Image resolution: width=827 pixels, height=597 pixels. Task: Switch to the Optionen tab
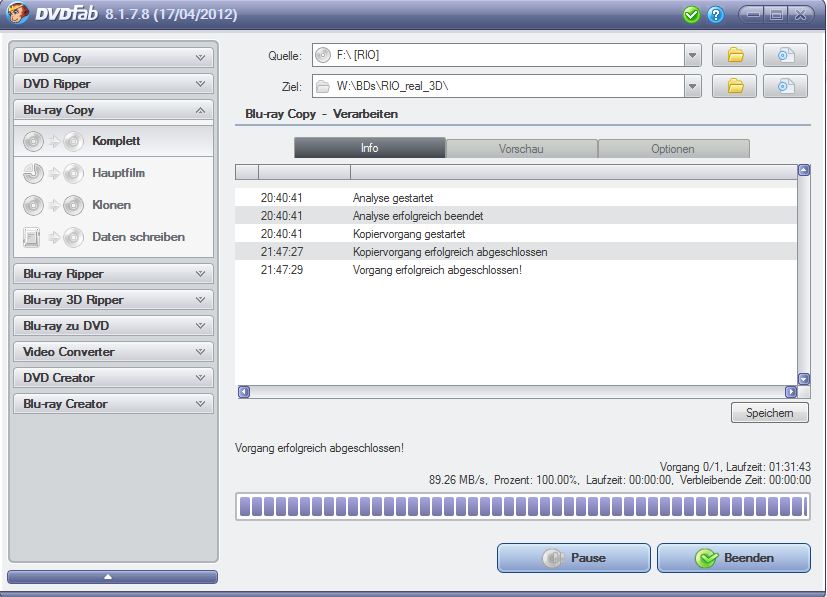pyautogui.click(x=674, y=149)
